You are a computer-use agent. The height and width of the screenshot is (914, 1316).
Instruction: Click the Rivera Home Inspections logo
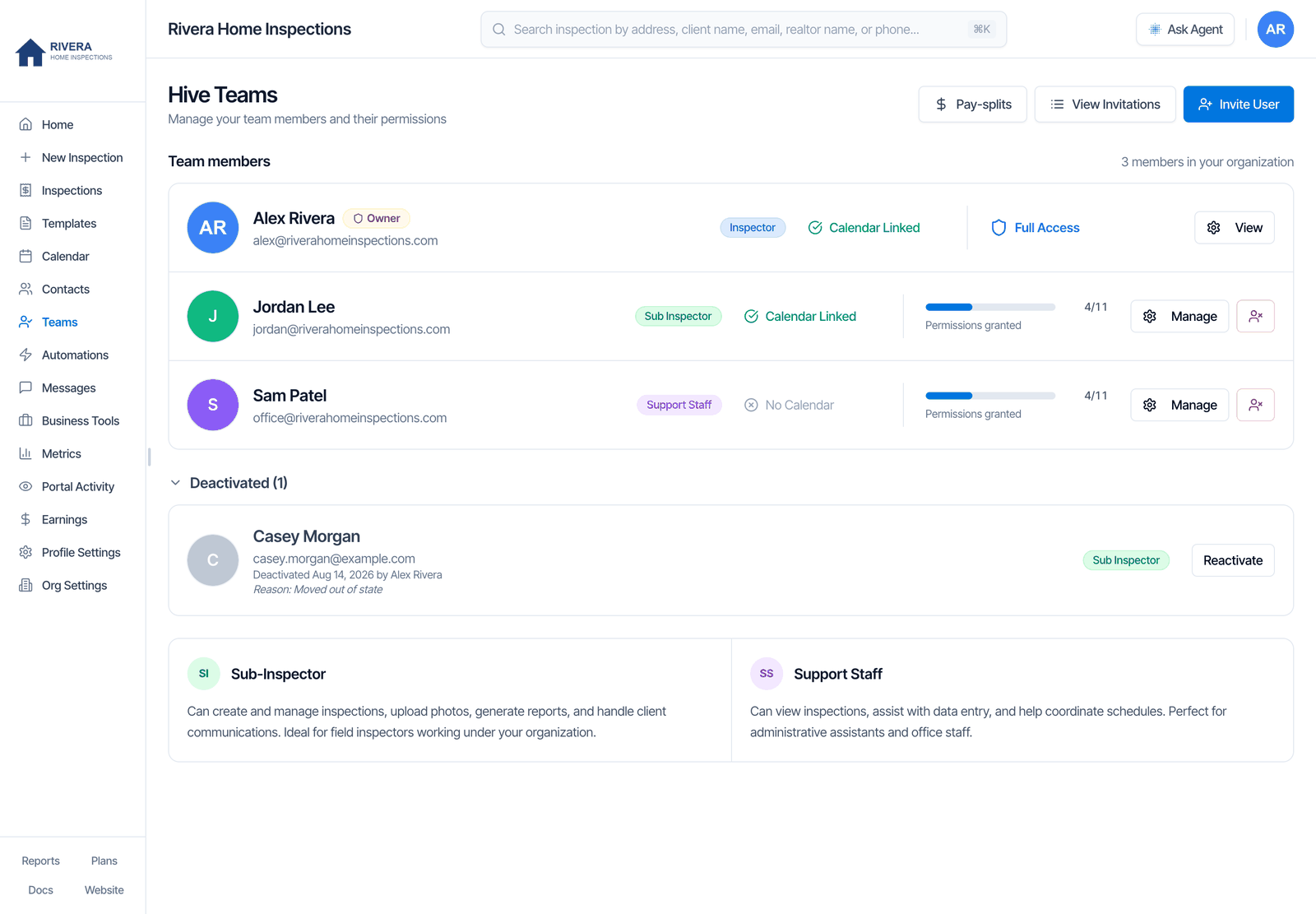63,51
